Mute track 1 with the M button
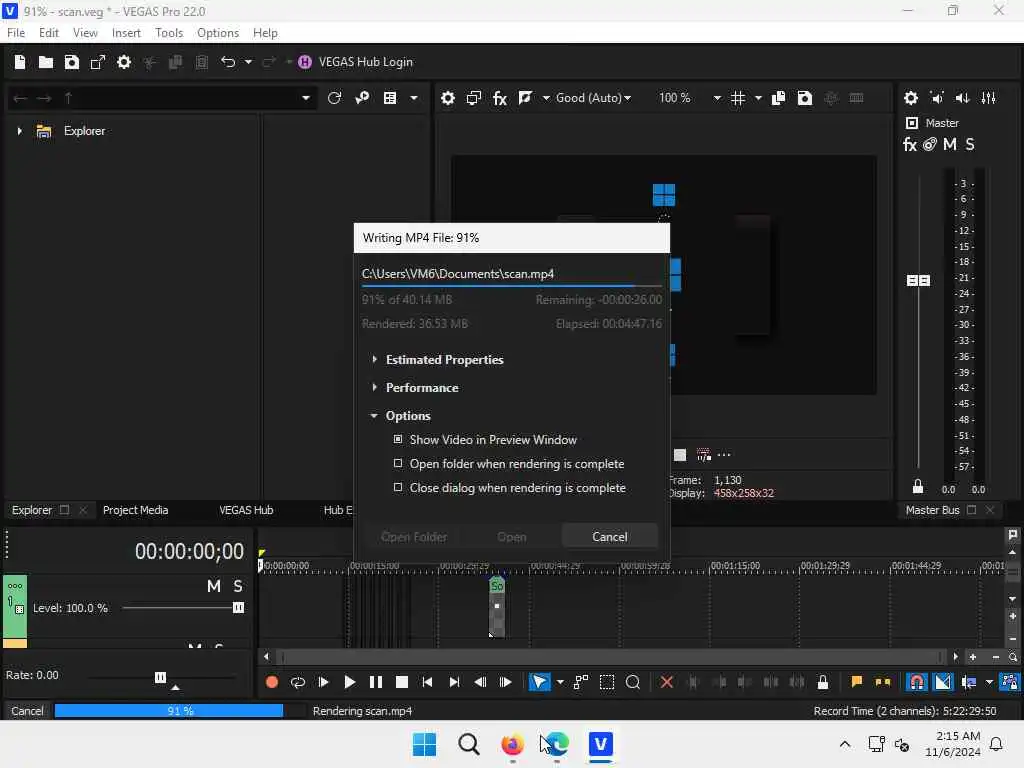 coord(214,586)
